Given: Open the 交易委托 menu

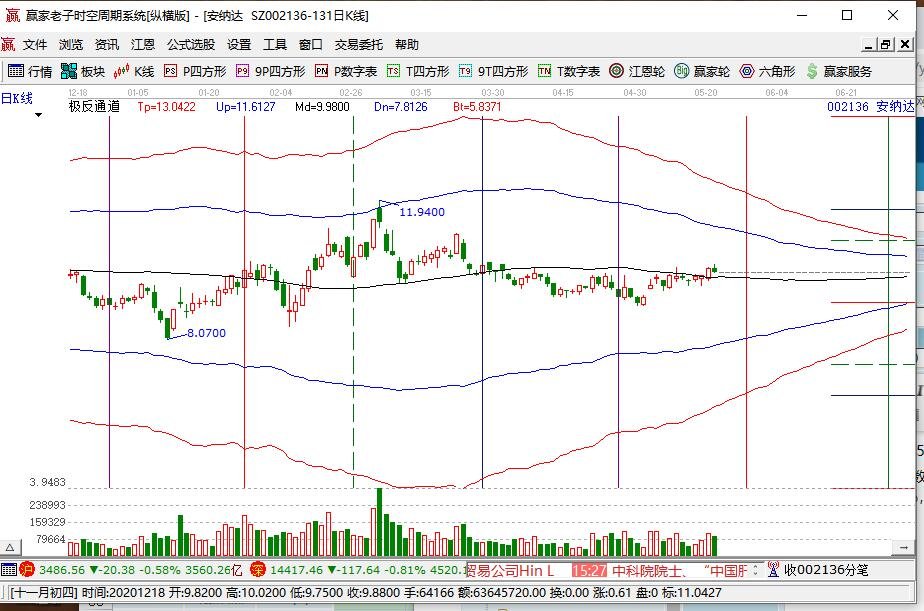Looking at the screenshot, I should (x=358, y=44).
